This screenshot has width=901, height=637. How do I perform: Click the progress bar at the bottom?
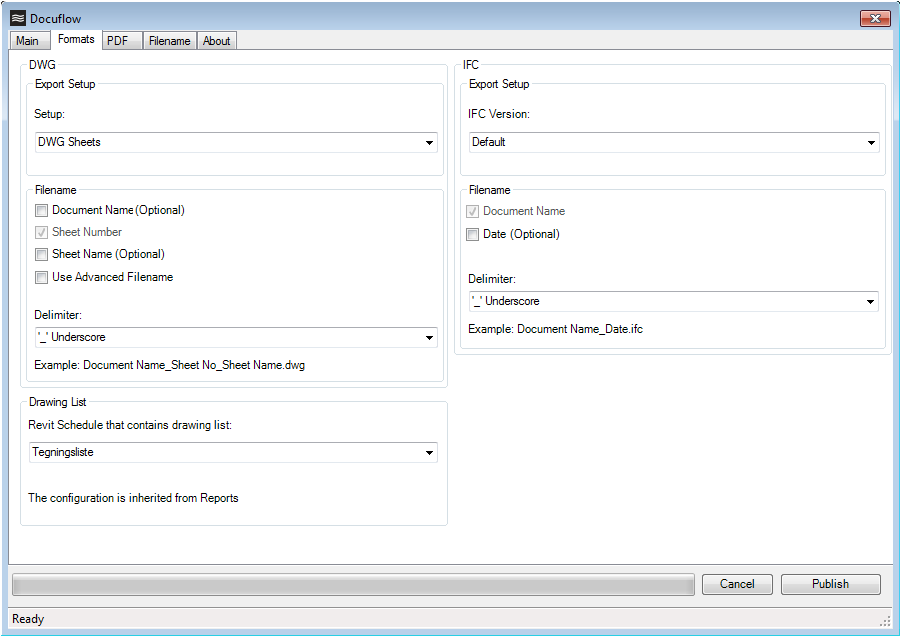354,584
